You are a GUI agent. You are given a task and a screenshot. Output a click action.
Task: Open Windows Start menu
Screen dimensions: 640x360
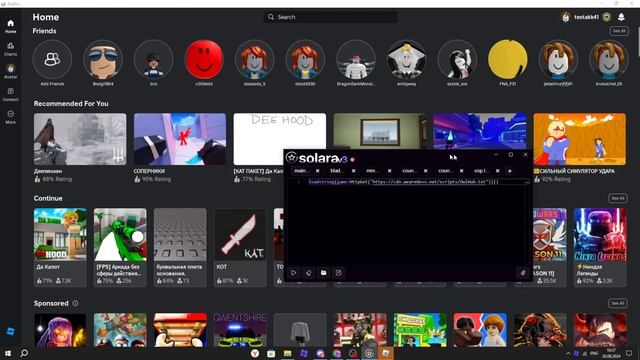(x=7, y=353)
